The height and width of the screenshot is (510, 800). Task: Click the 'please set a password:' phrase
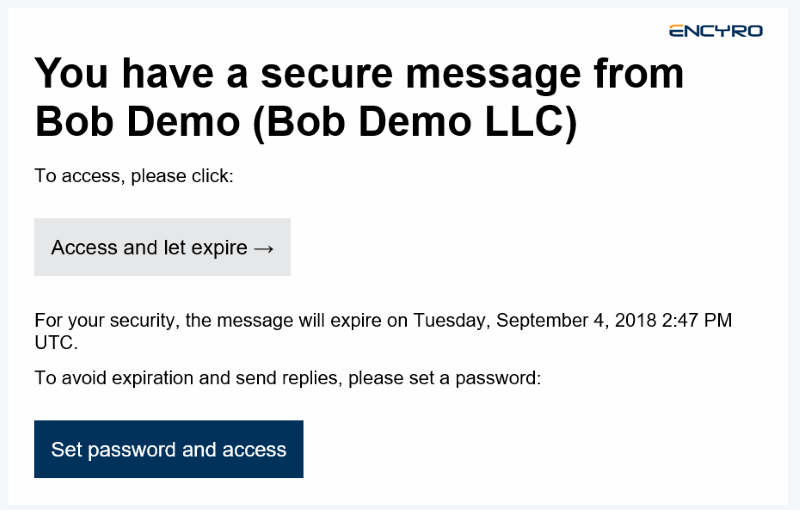[444, 378]
